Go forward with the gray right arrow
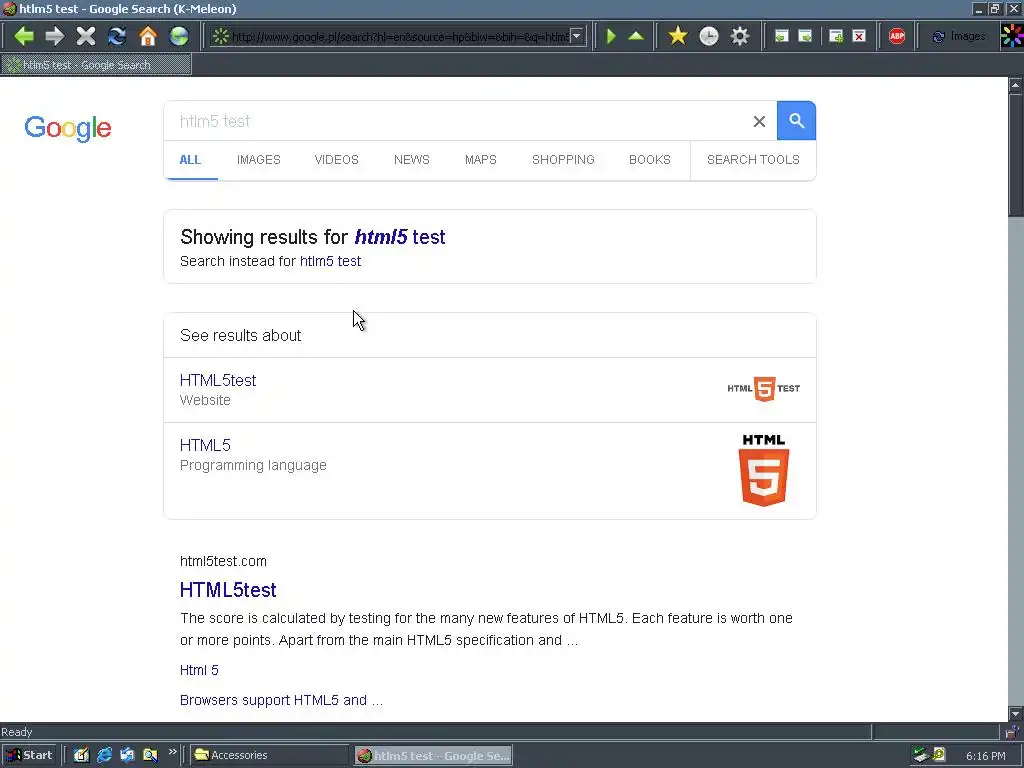Viewport: 1024px width, 768px height. [55, 36]
